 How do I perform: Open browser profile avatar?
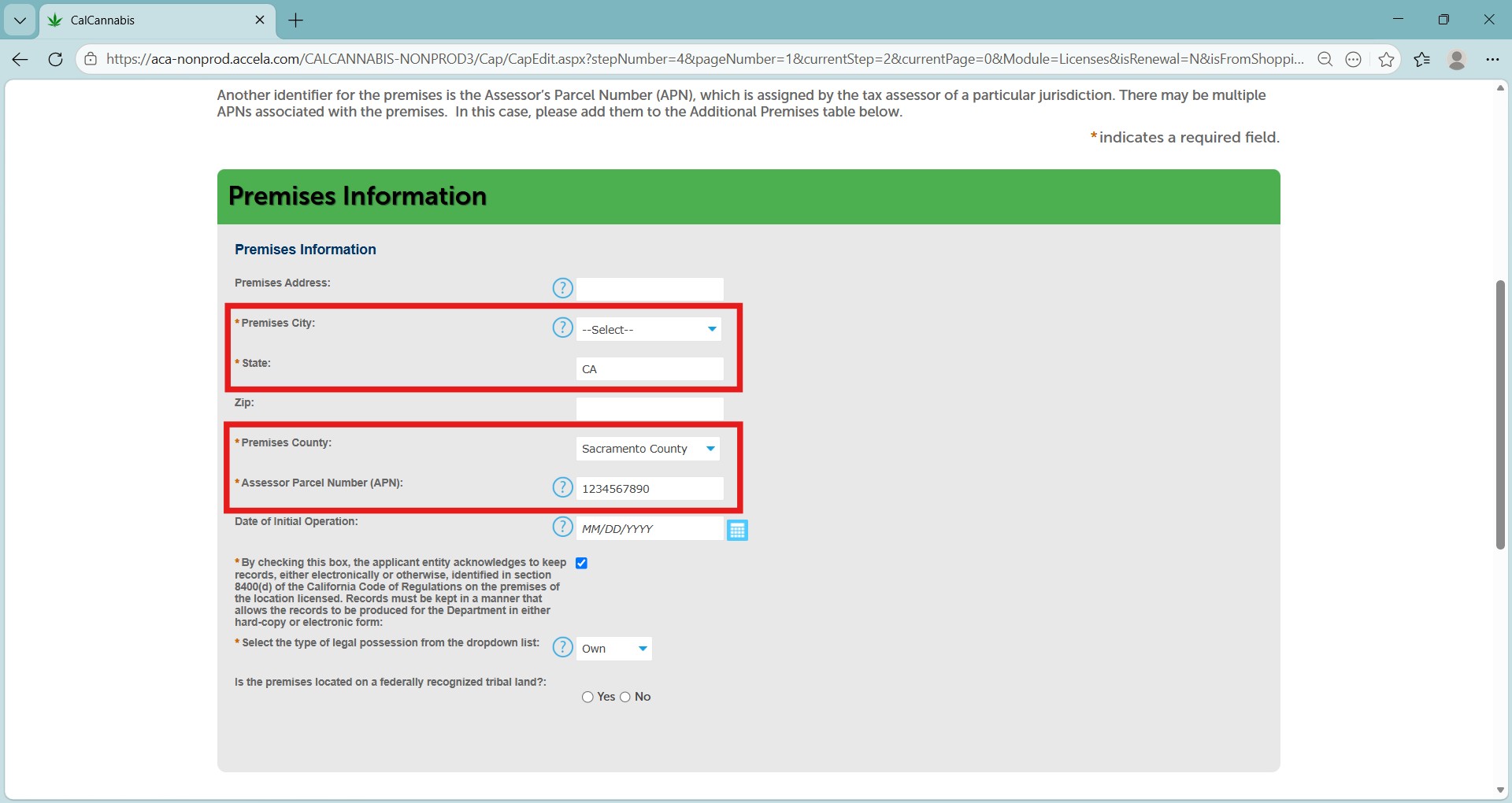click(x=1457, y=59)
